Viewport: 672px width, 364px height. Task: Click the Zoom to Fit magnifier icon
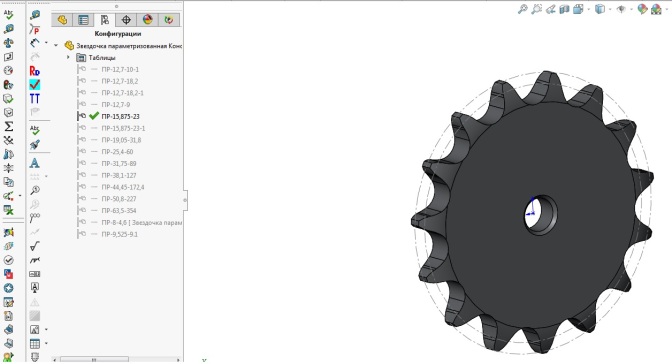522,9
